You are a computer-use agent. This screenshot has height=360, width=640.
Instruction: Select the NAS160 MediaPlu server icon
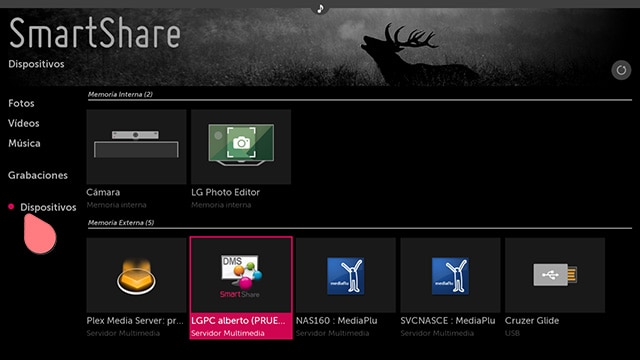click(346, 275)
